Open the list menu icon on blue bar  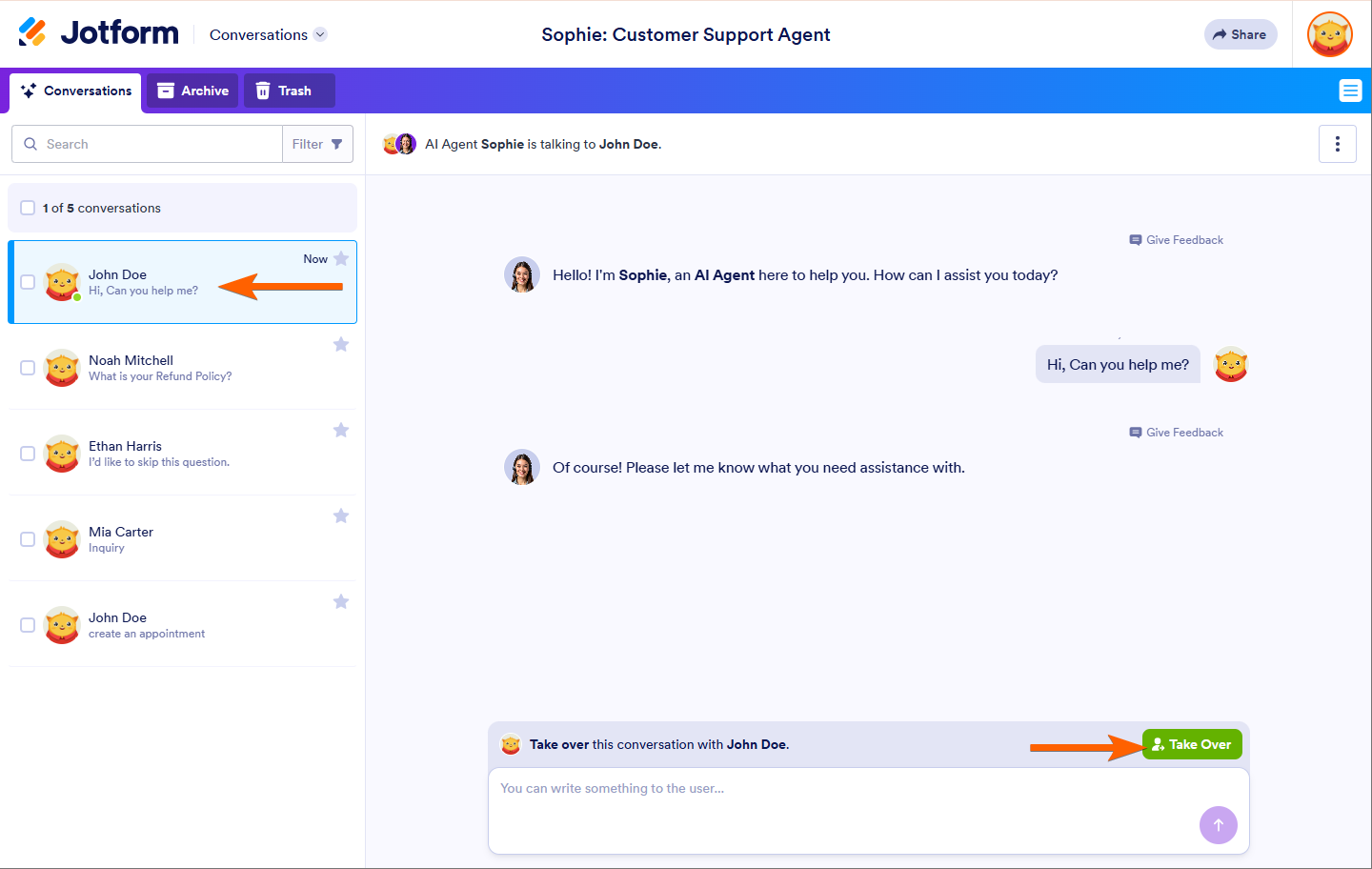(1350, 91)
